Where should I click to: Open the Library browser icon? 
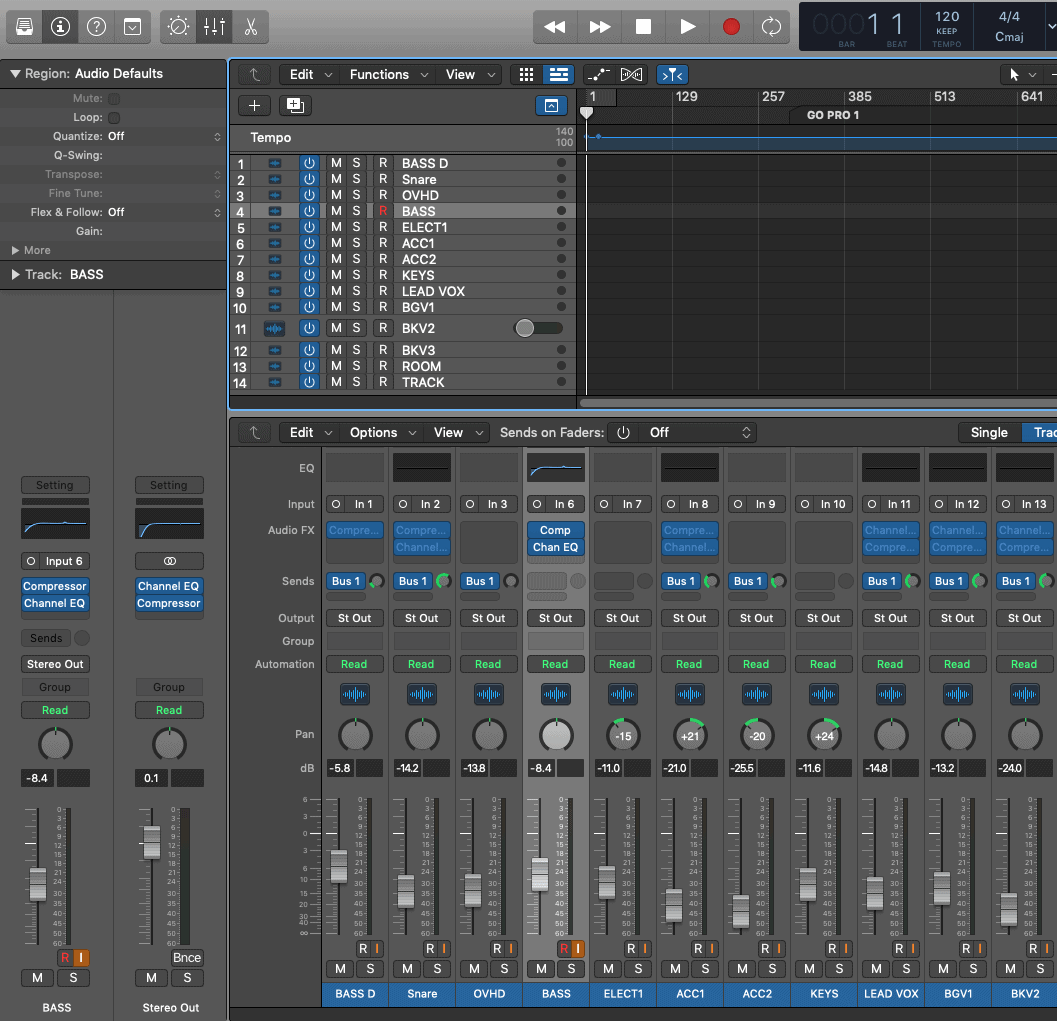[27, 27]
